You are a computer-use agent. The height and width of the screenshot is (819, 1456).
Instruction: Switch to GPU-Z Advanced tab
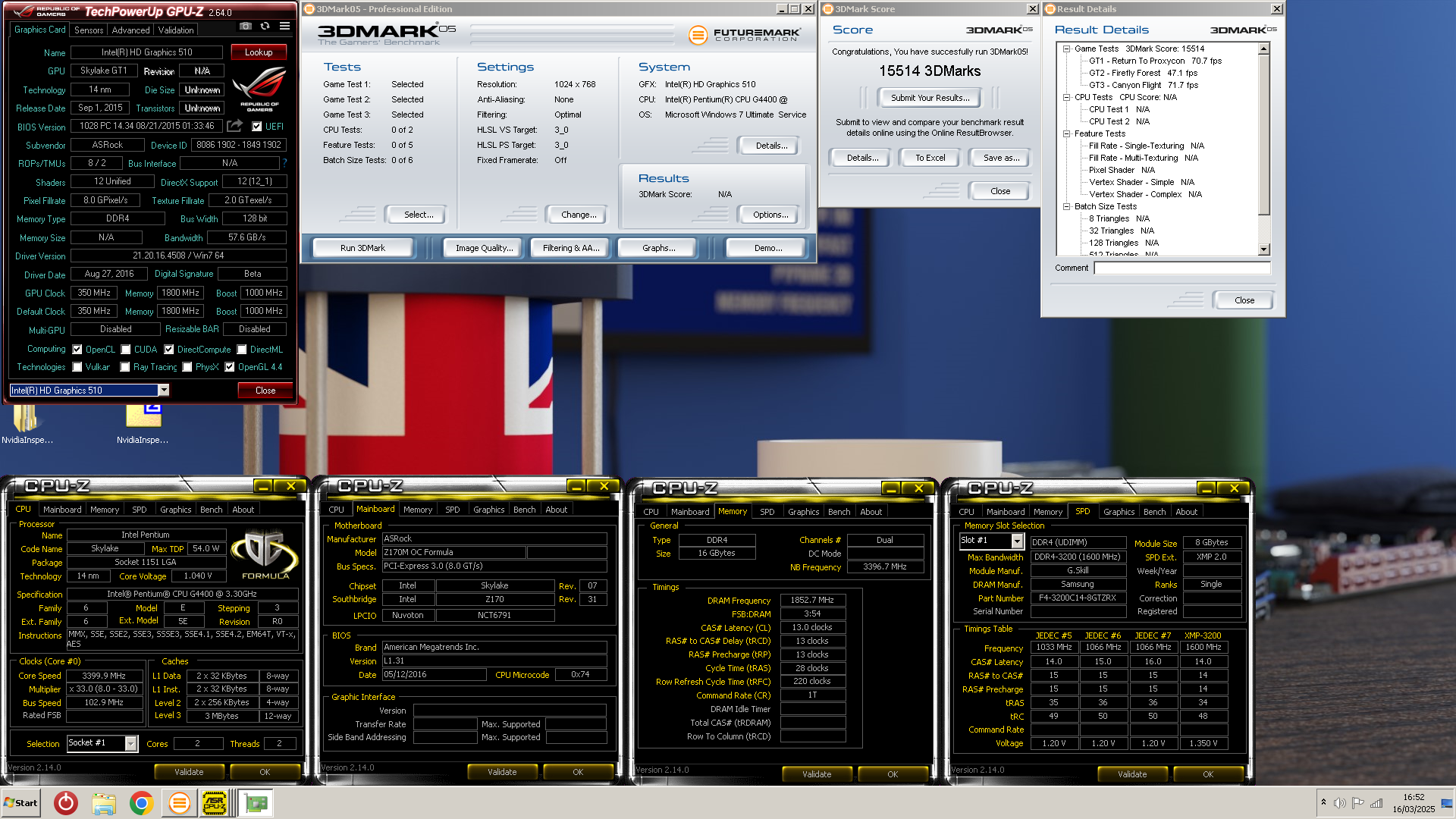[130, 30]
